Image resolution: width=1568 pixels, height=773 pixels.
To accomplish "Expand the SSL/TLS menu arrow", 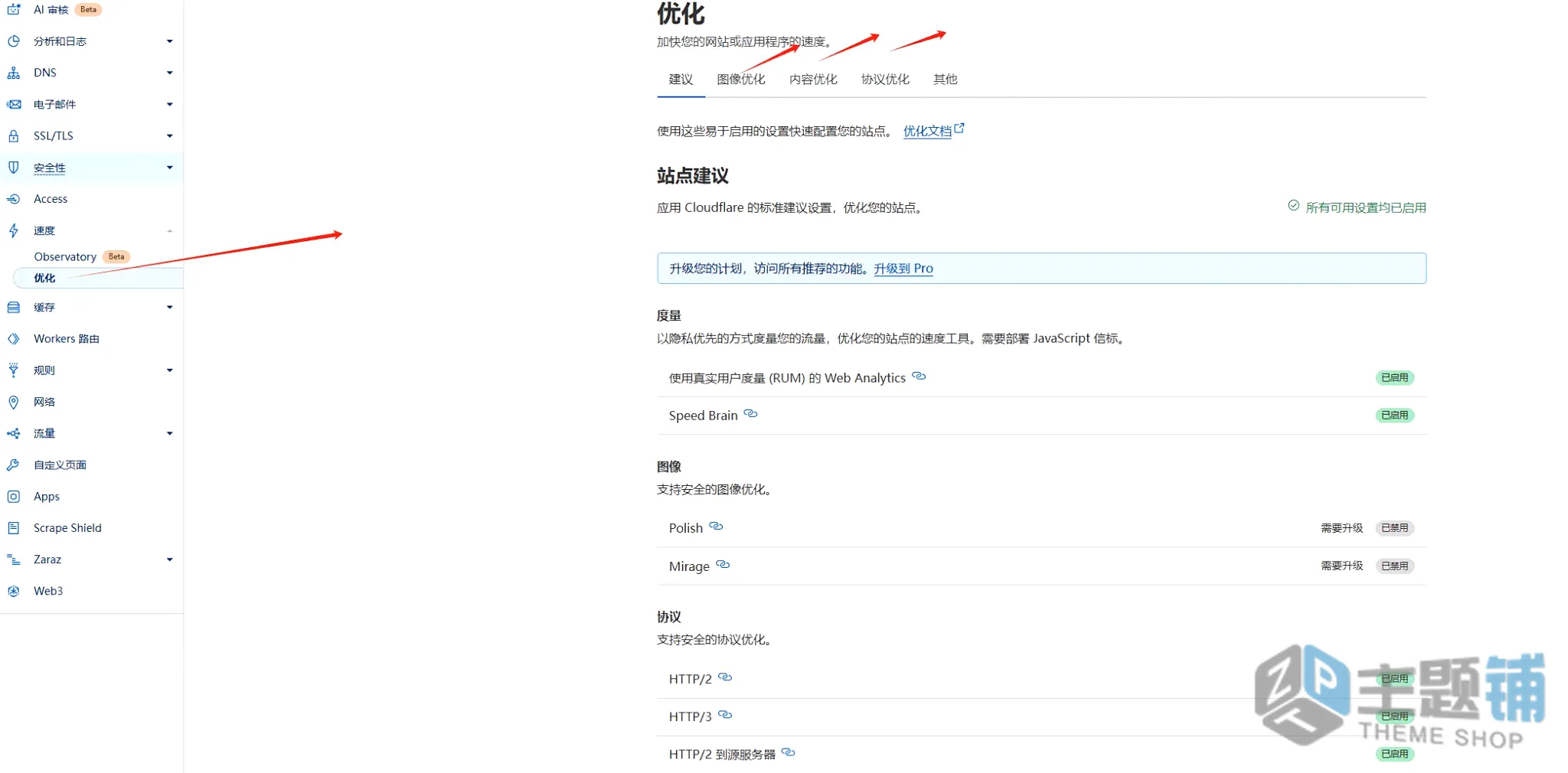I will point(170,136).
